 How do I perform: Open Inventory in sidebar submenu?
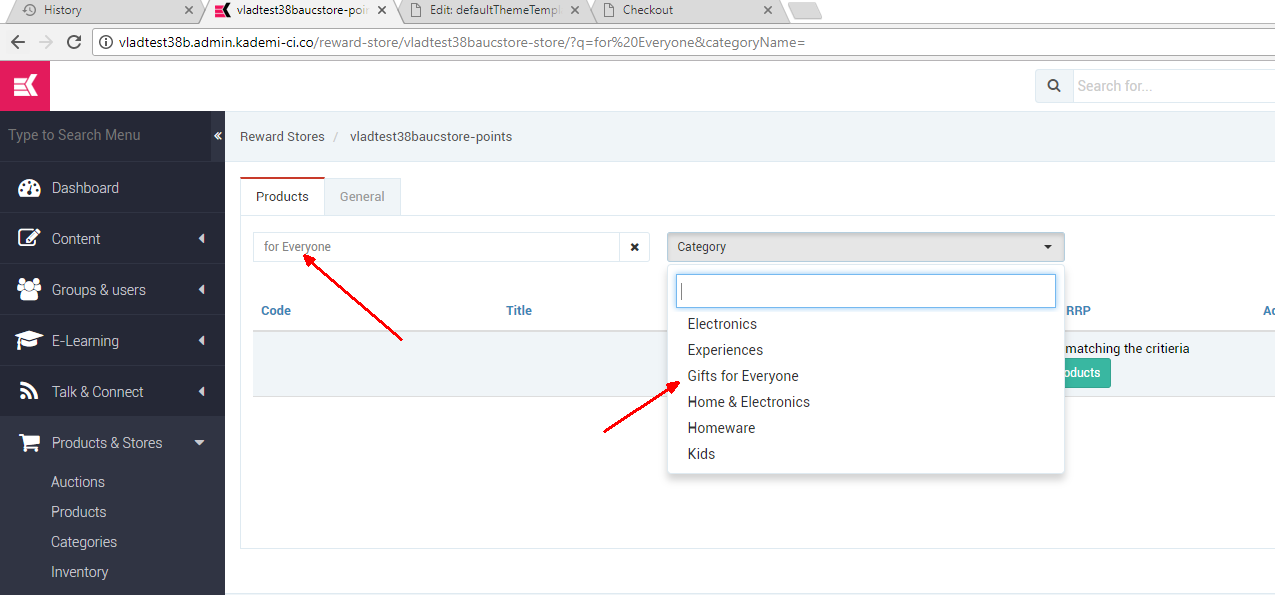point(80,572)
